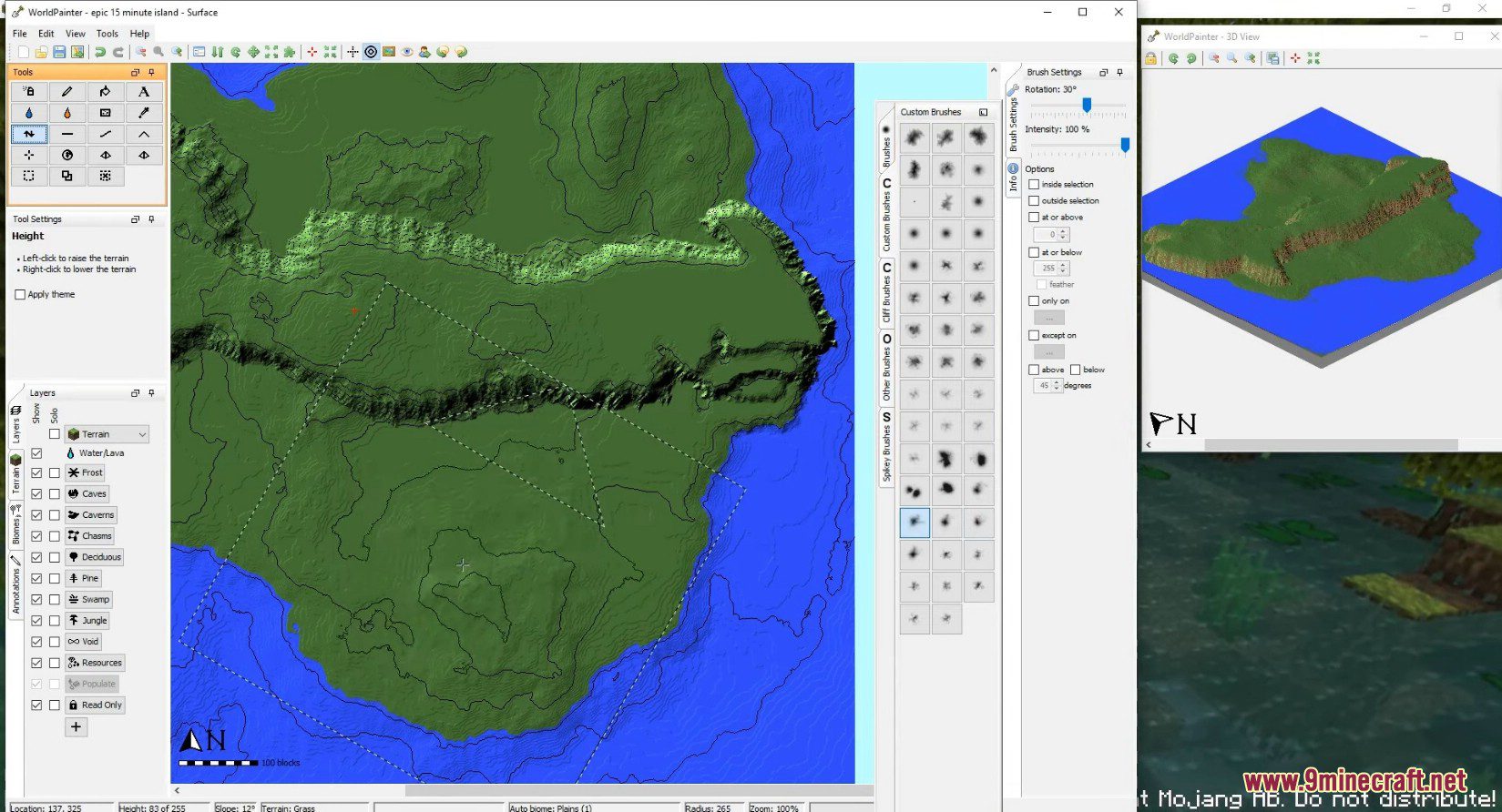This screenshot has height=812, width=1502.
Task: Select the Jungle layer button
Action: [x=87, y=620]
